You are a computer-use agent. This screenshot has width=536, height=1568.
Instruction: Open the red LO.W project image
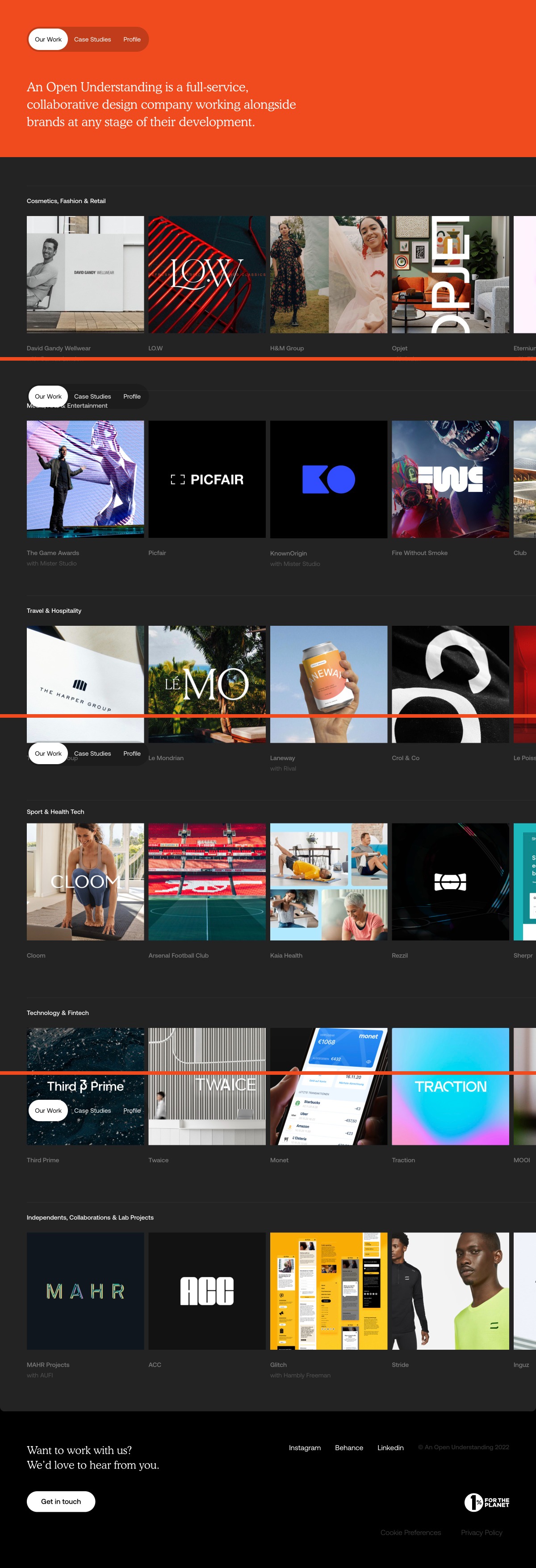tap(207, 275)
